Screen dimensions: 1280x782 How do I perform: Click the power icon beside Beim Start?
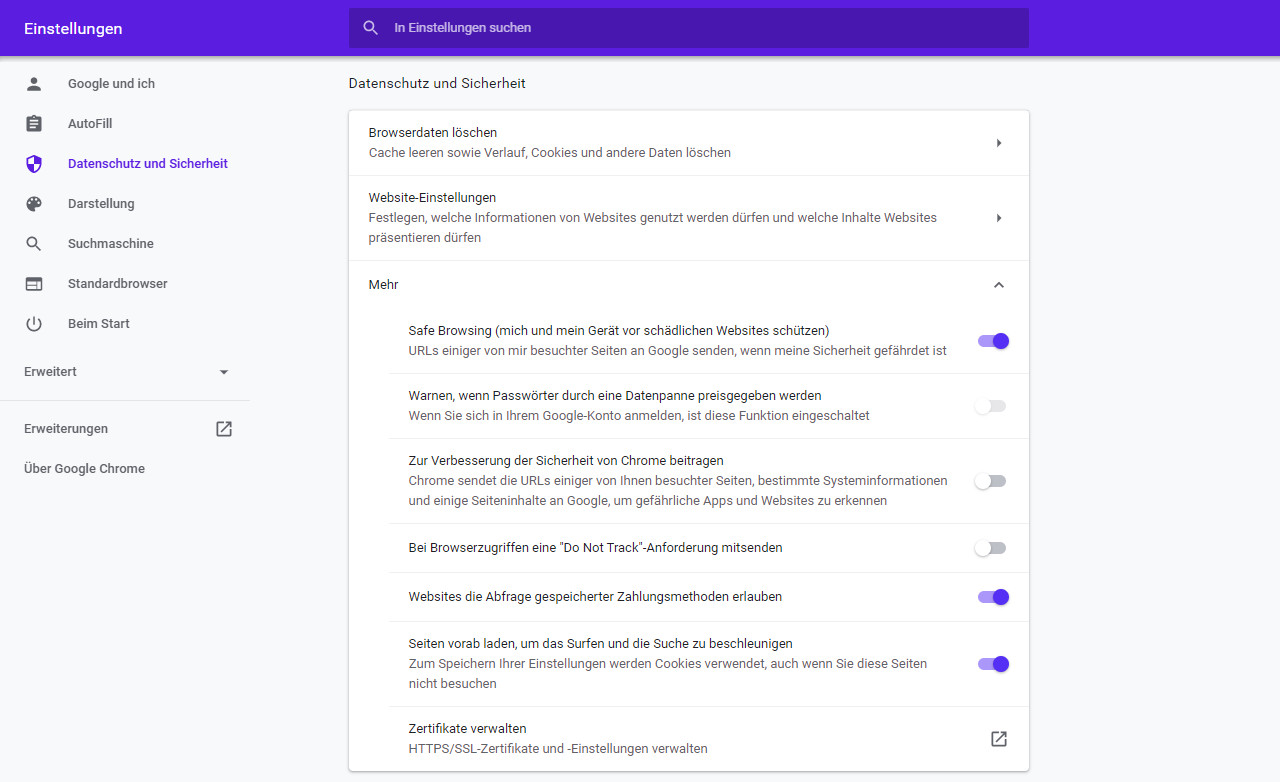(34, 324)
